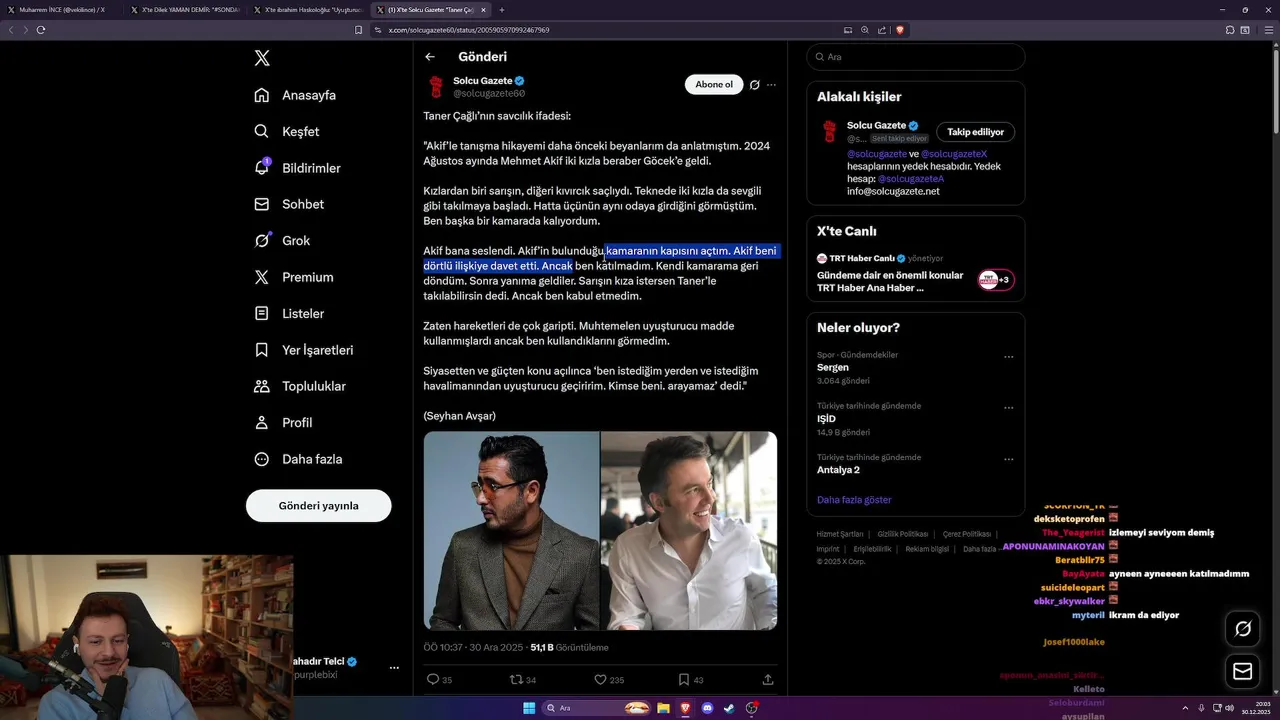Click the Ara search field on X
The image size is (1280, 720).
pyautogui.click(x=916, y=57)
